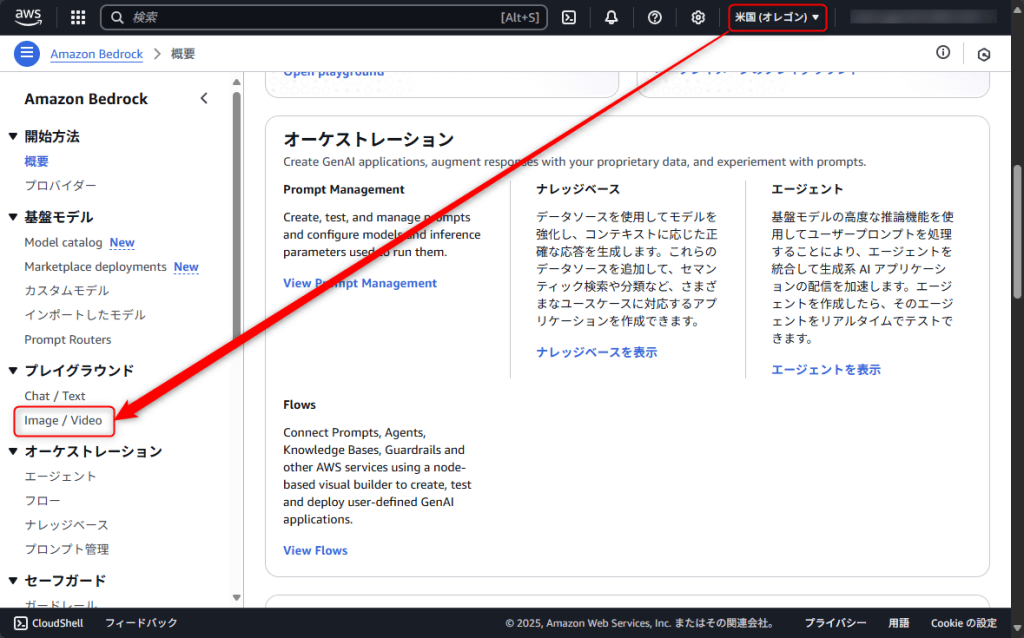Click the エージェントを表示 link
The width and height of the screenshot is (1024, 638).
point(826,370)
